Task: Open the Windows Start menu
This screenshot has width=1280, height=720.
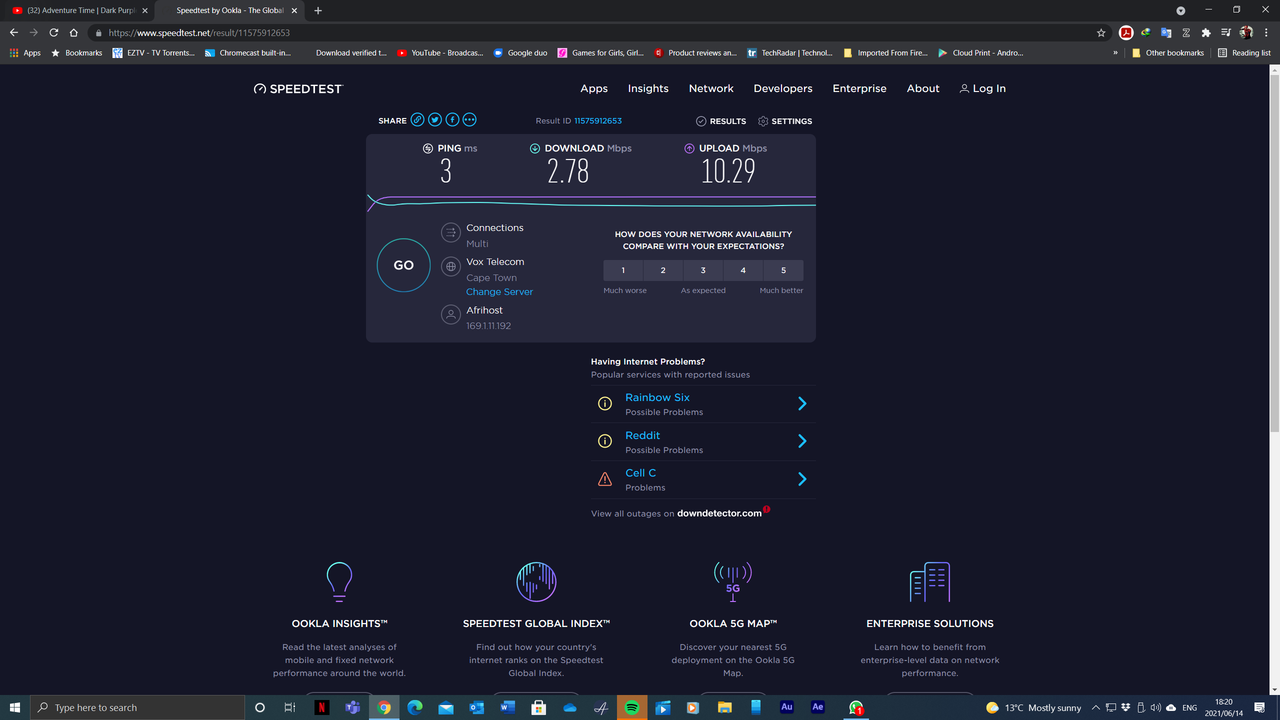Action: coord(16,707)
